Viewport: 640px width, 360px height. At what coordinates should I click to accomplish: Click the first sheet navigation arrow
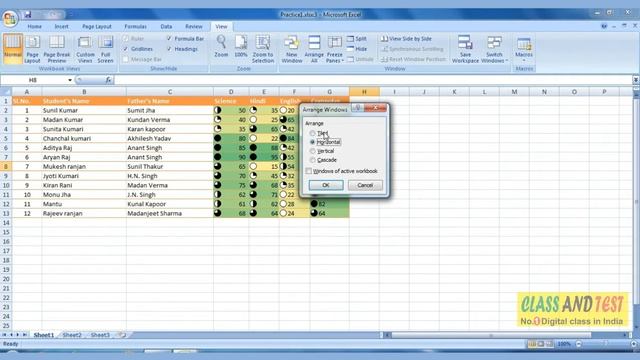4,335
